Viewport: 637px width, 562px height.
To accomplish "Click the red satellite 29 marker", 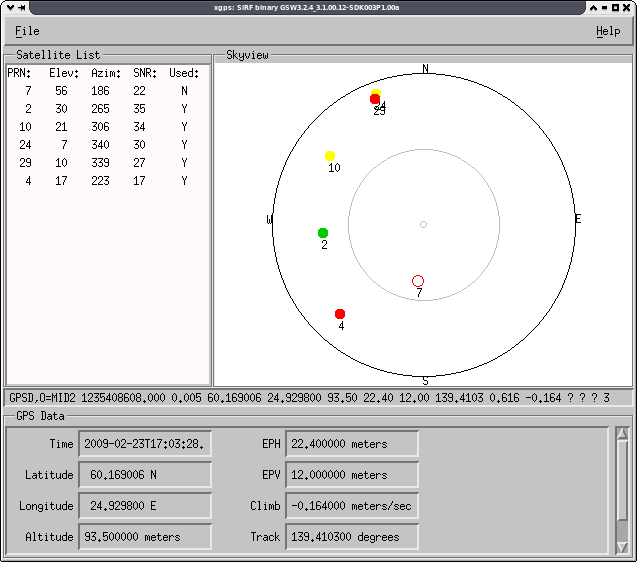I will coord(375,99).
